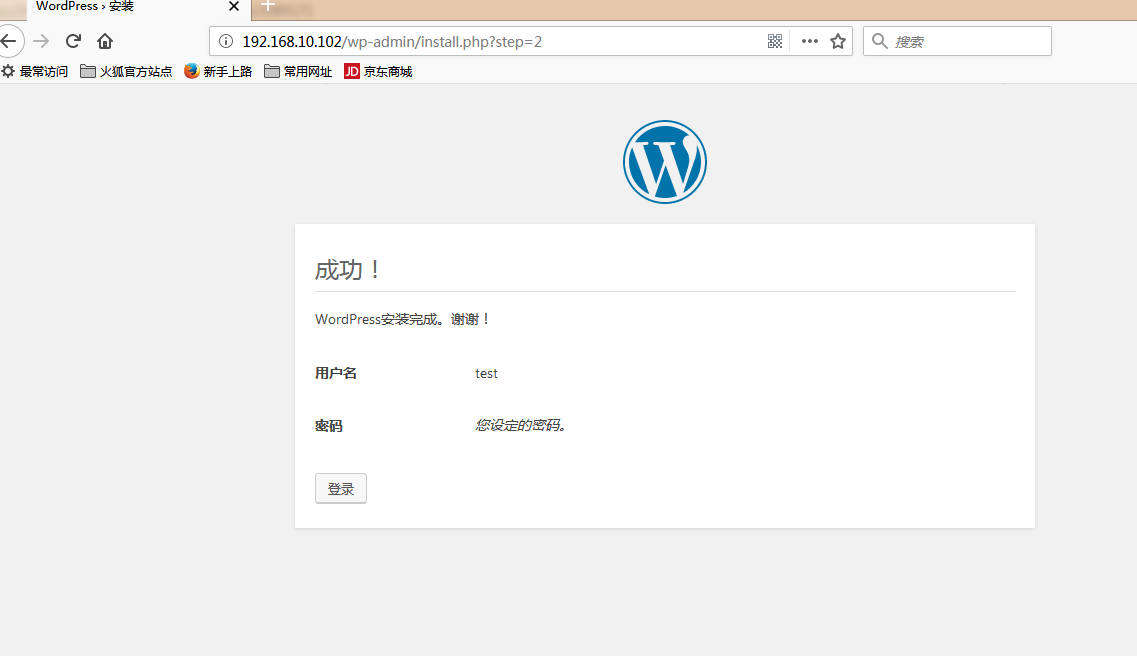Image resolution: width=1137 pixels, height=656 pixels.
Task: Open the browser home page
Action: tap(105, 41)
